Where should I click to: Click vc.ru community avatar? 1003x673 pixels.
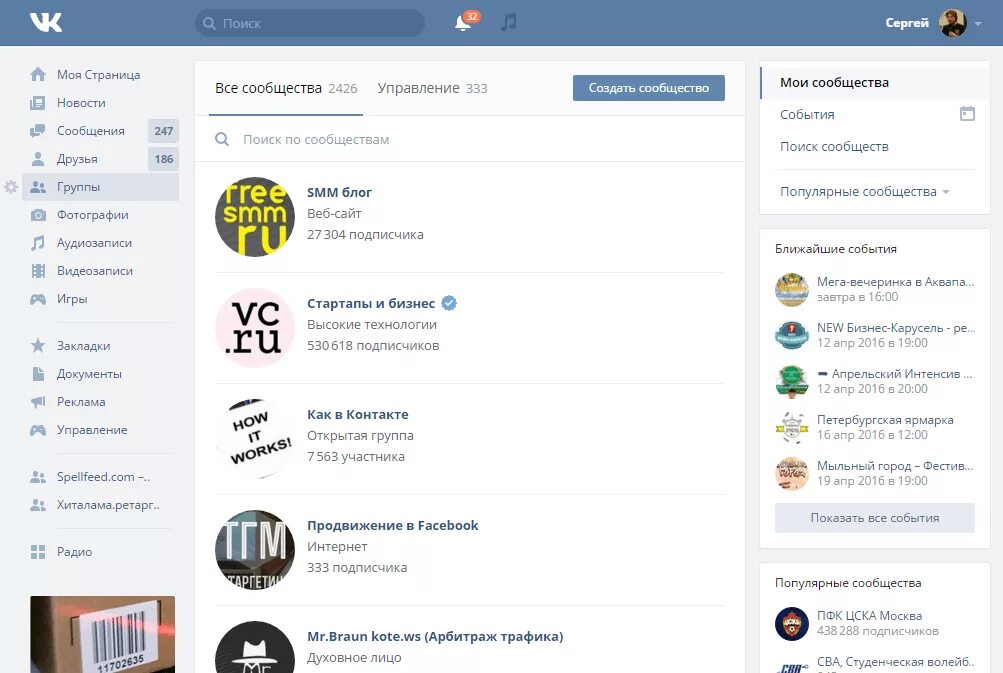point(255,328)
